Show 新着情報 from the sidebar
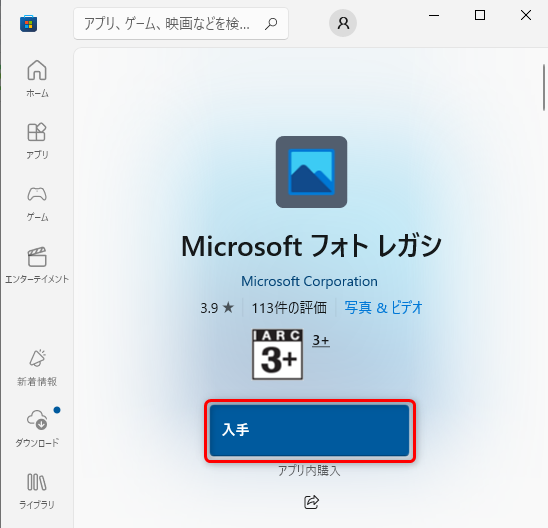Viewport: 548px width, 528px height. [37, 367]
